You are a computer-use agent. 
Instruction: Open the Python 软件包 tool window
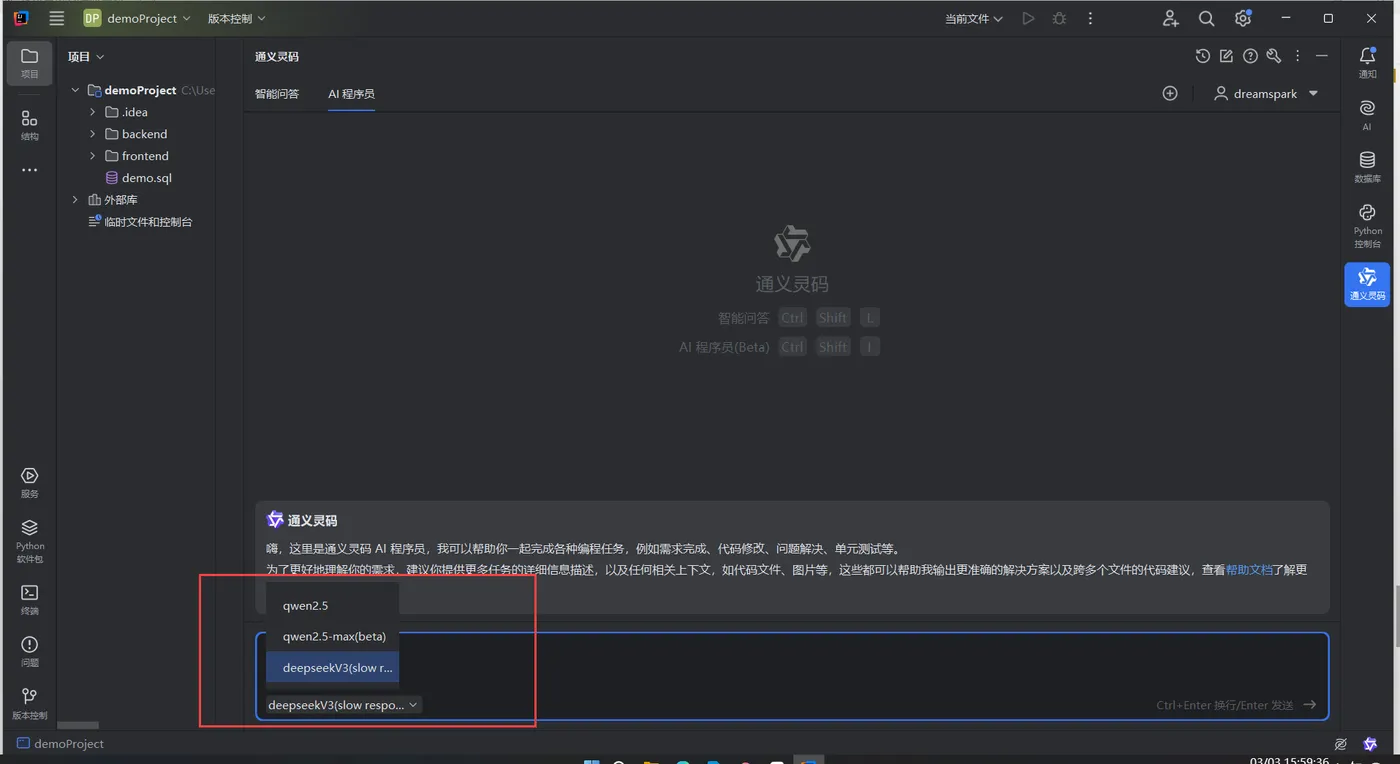(x=30, y=540)
